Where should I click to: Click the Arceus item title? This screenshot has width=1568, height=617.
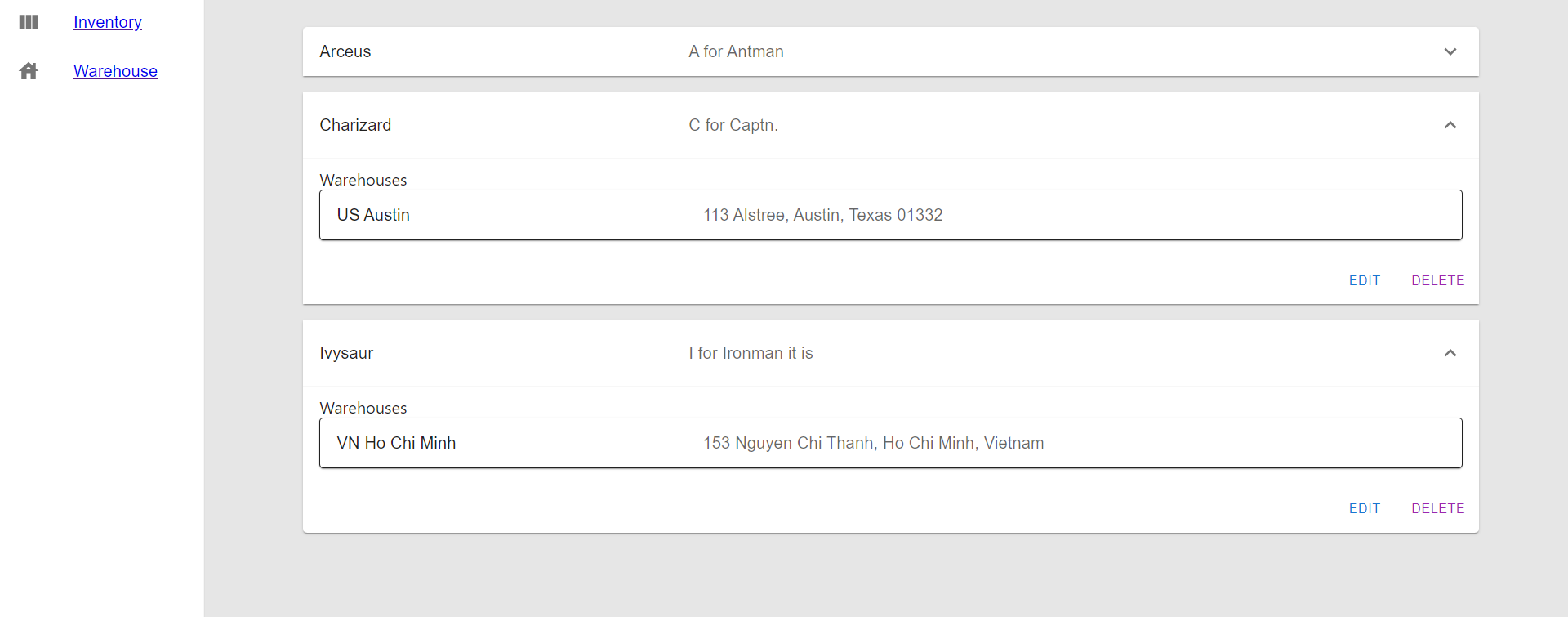click(345, 51)
